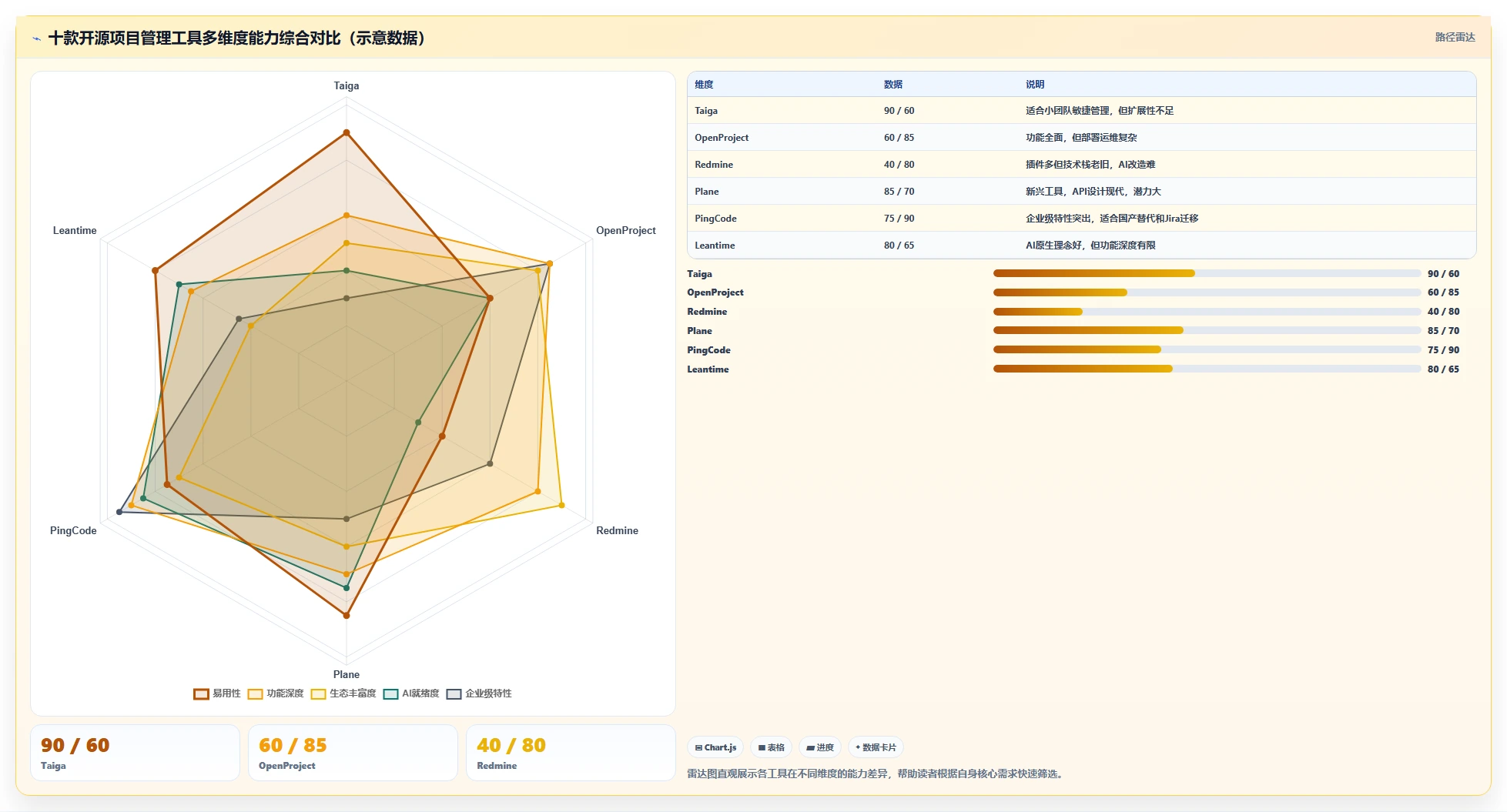Click the Plane axis label on radar chart
Screen dimensions: 1507x812
point(347,674)
